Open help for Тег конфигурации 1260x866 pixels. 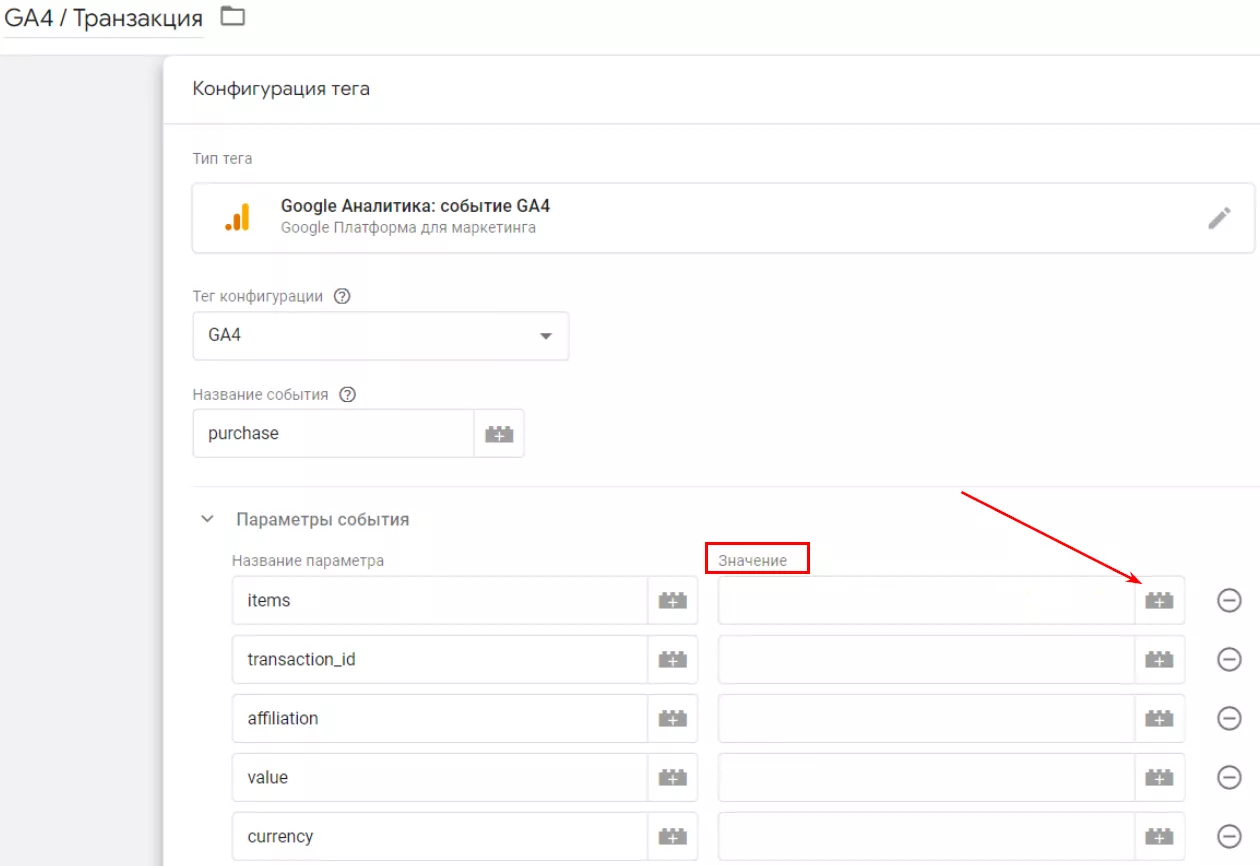(342, 296)
